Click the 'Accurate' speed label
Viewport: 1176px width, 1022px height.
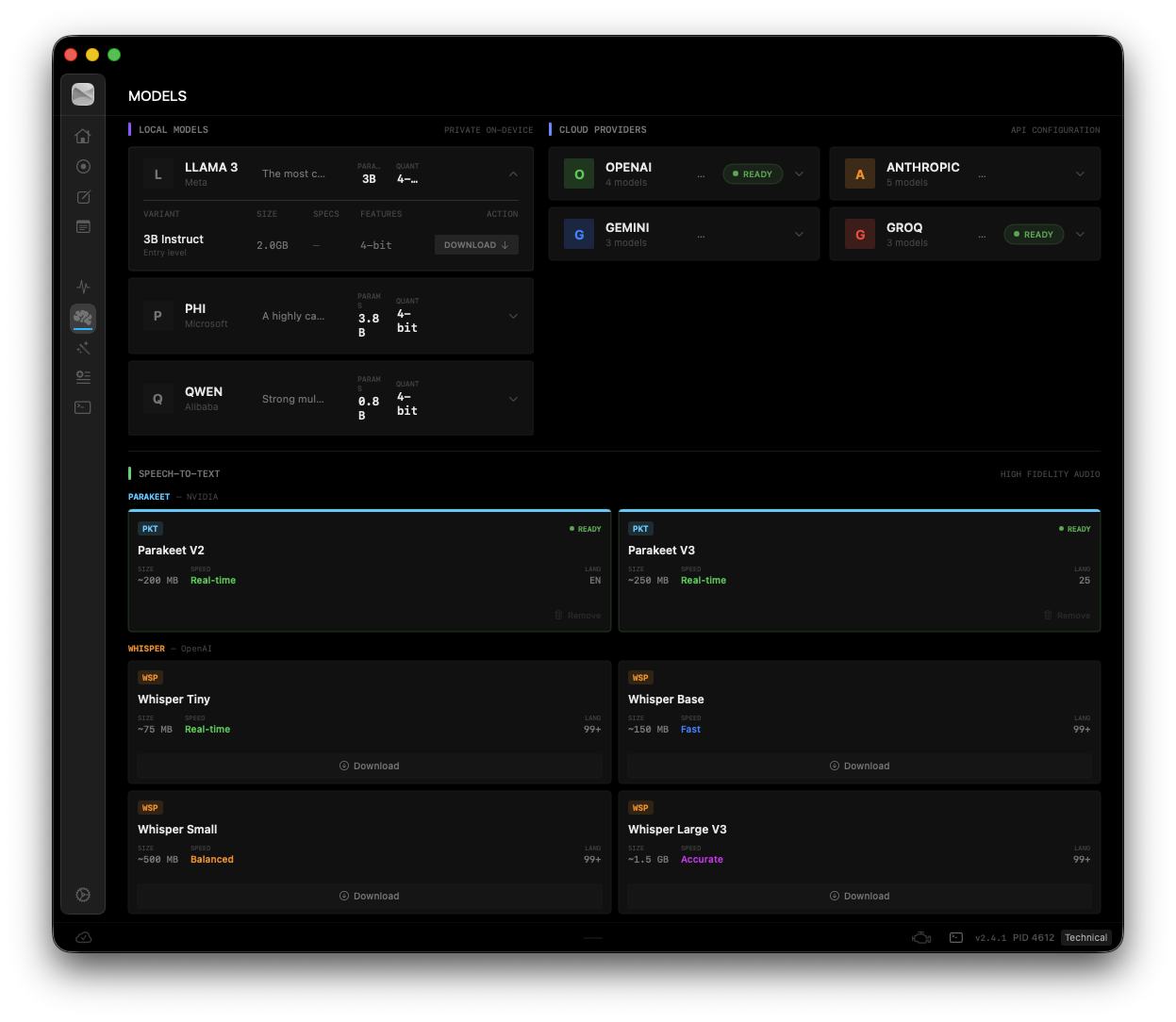click(x=702, y=860)
